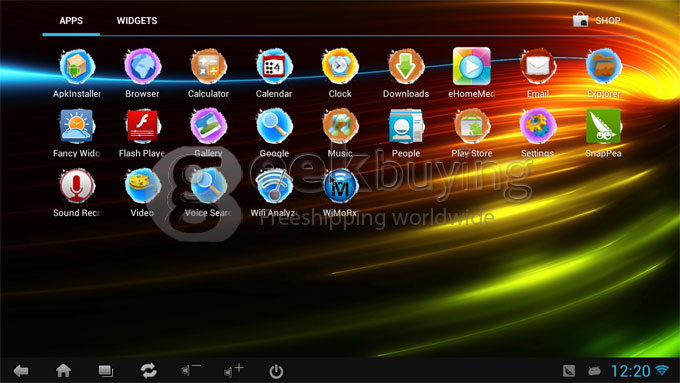680x383 pixels.
Task: Open the notification icon beside the Android icon
Action: tap(569, 371)
